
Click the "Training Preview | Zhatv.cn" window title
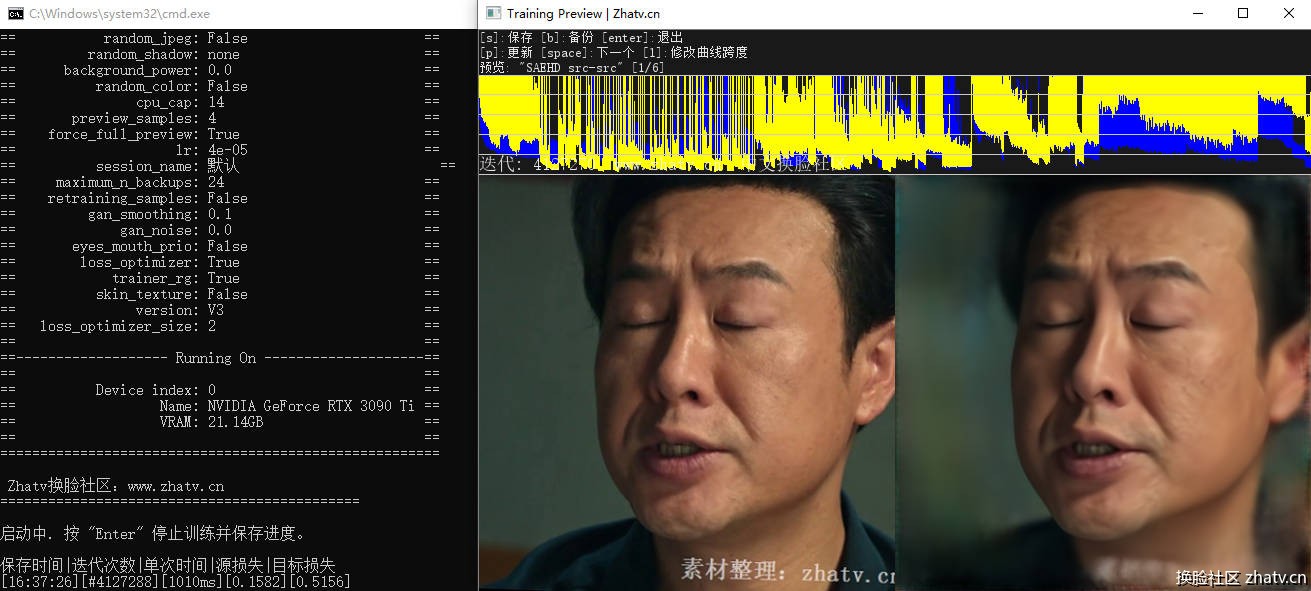[x=583, y=14]
